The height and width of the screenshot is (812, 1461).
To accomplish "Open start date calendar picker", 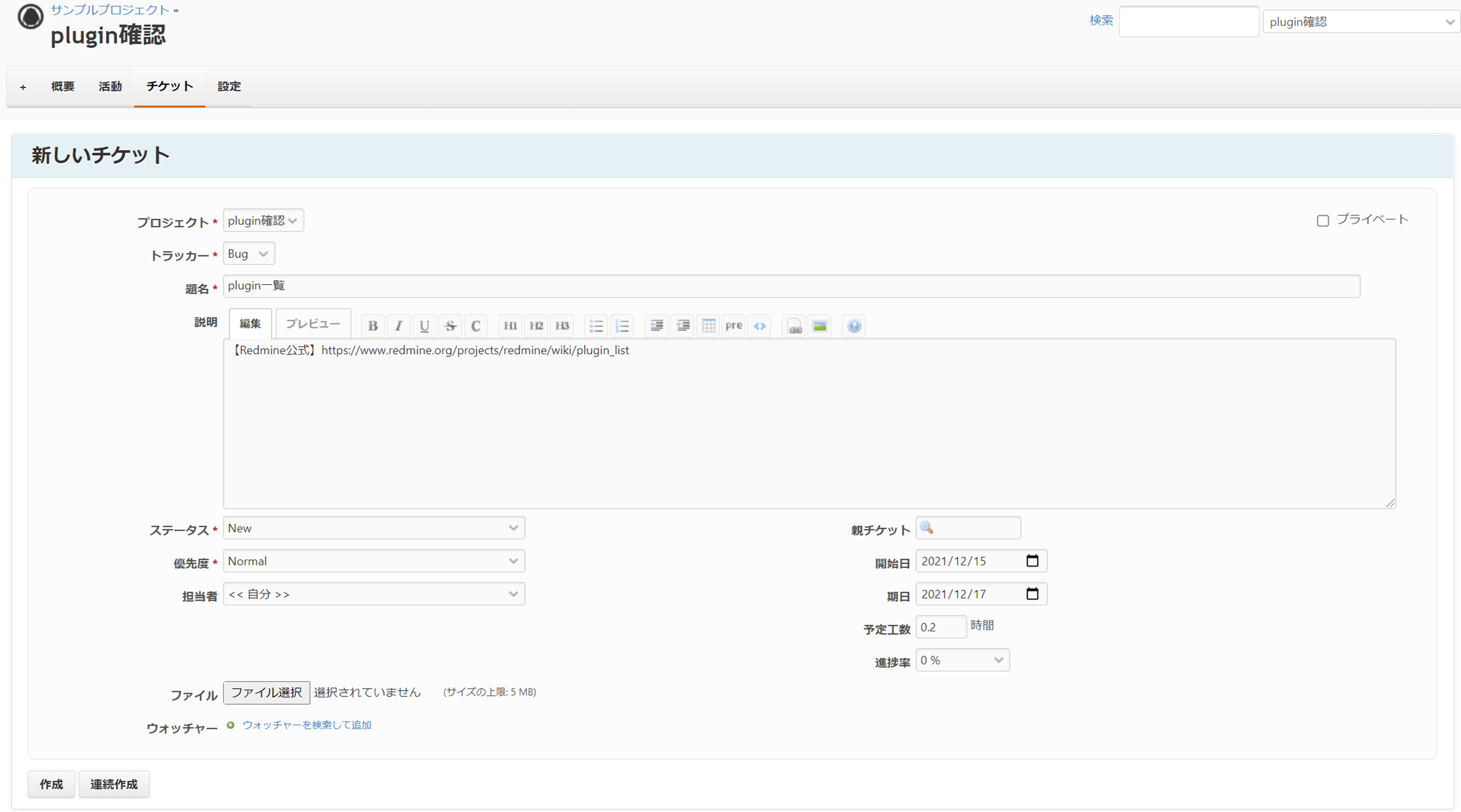I will tap(1032, 561).
